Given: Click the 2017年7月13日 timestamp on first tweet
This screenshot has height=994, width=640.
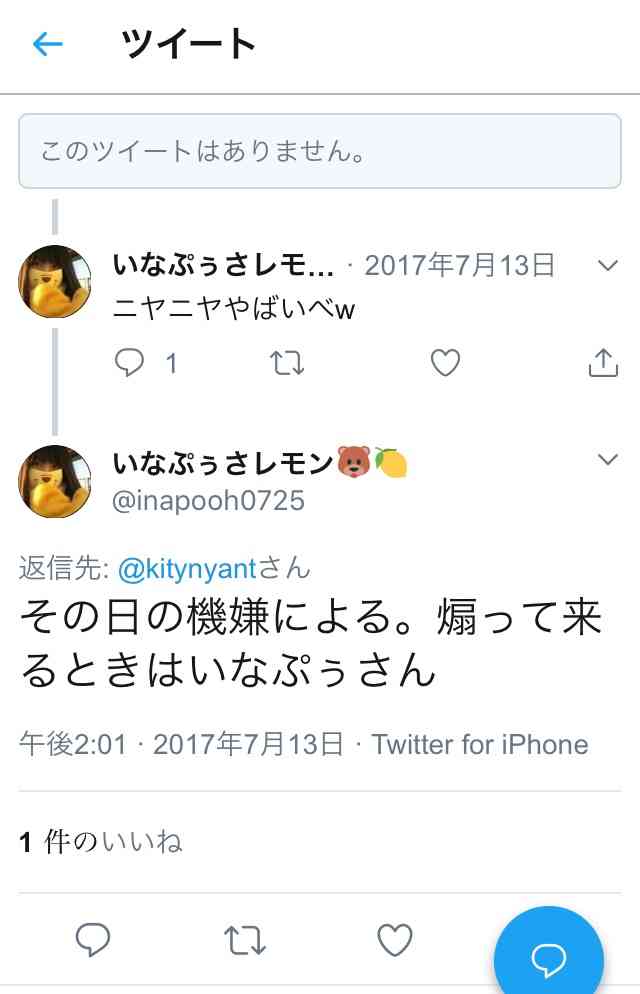Looking at the screenshot, I should tap(459, 265).
